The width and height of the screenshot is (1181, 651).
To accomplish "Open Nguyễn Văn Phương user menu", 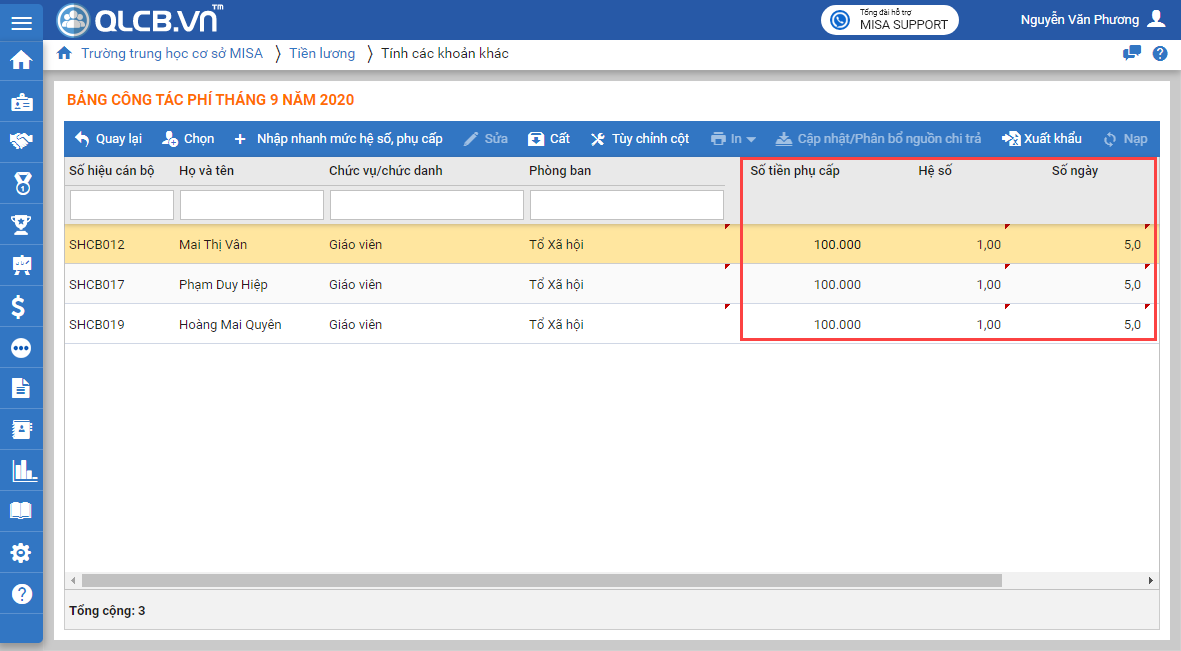I will click(1092, 20).
